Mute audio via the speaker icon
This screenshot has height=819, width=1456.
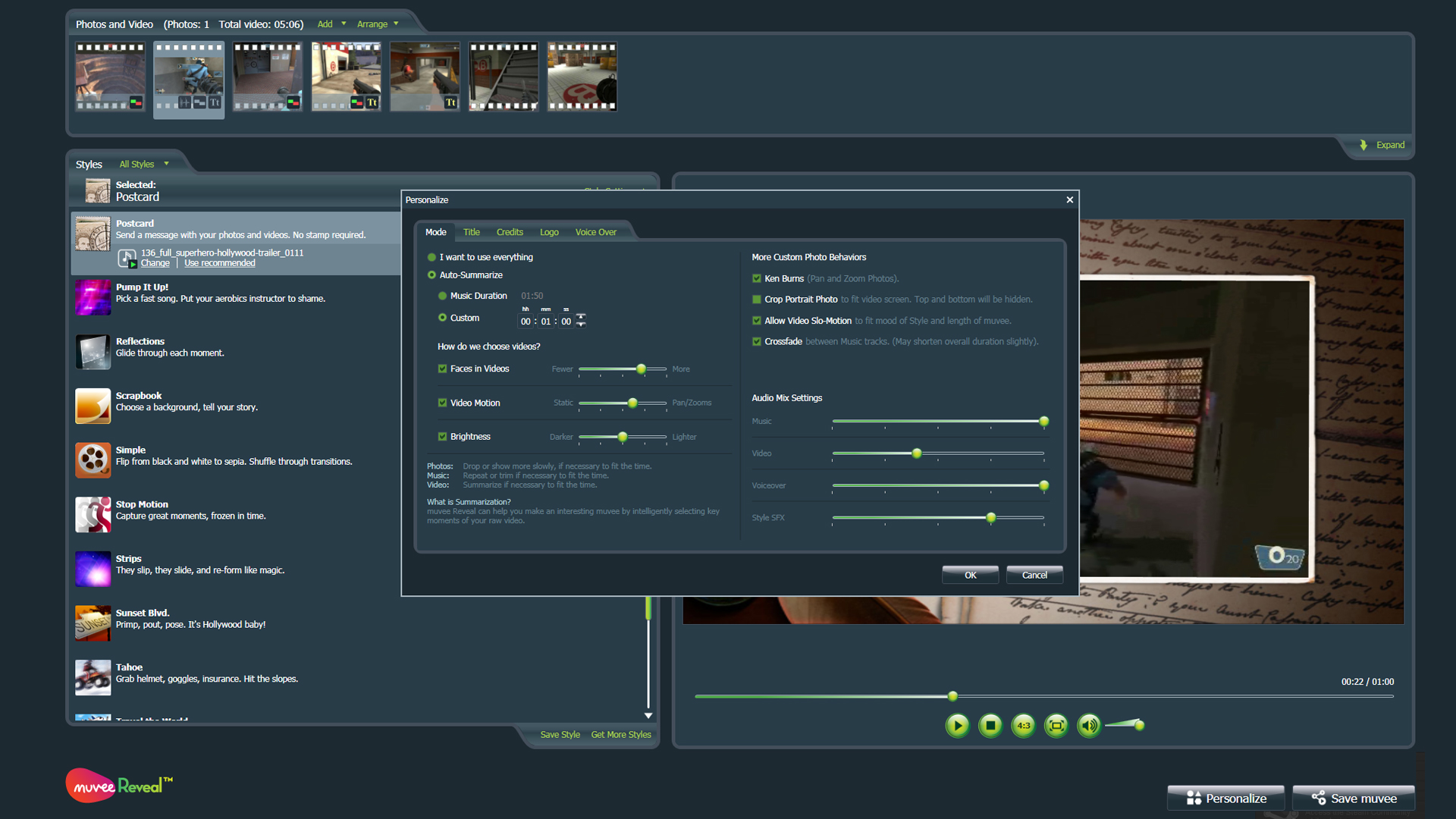[x=1089, y=725]
